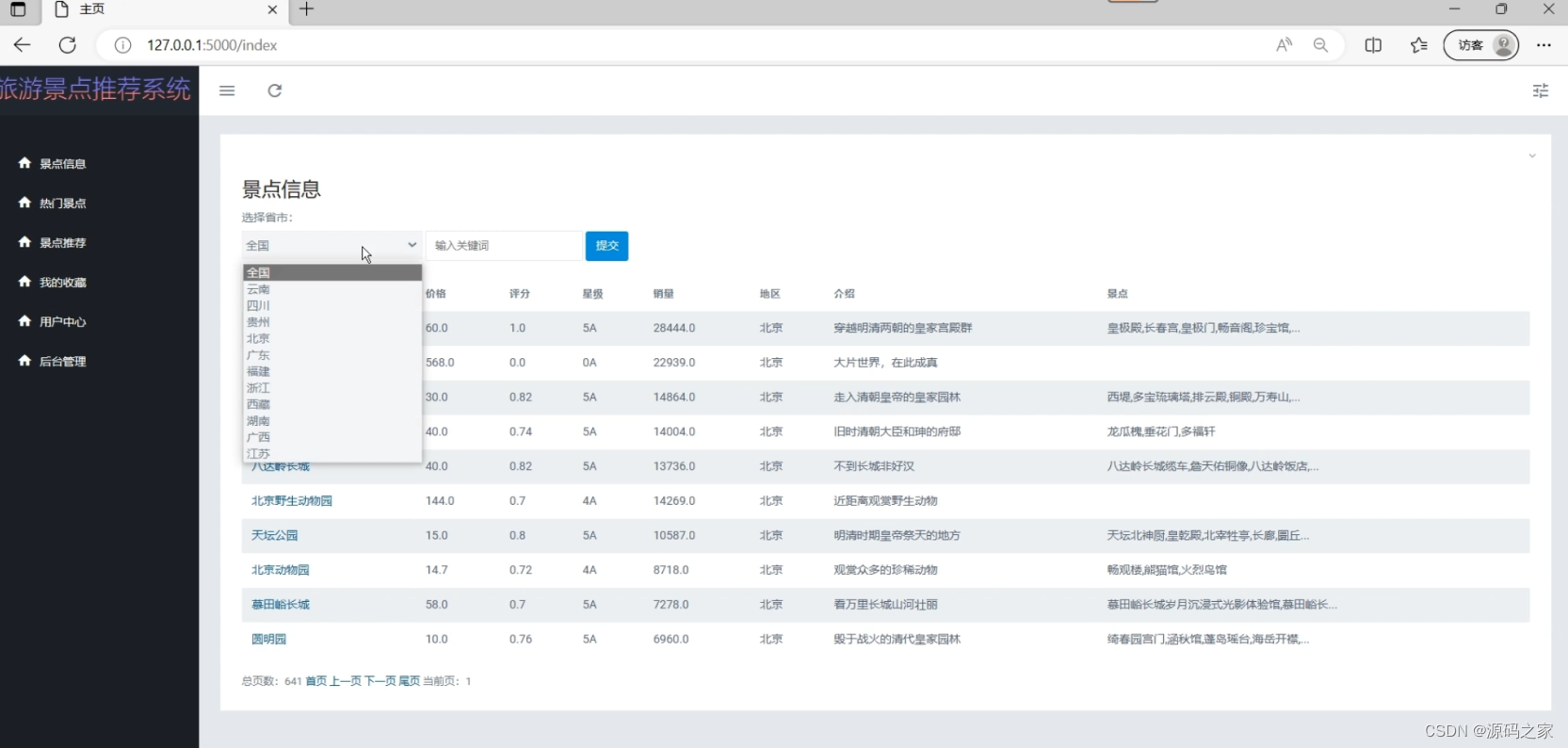Click the price cell 568.0
1568x748 pixels.
(x=440, y=363)
